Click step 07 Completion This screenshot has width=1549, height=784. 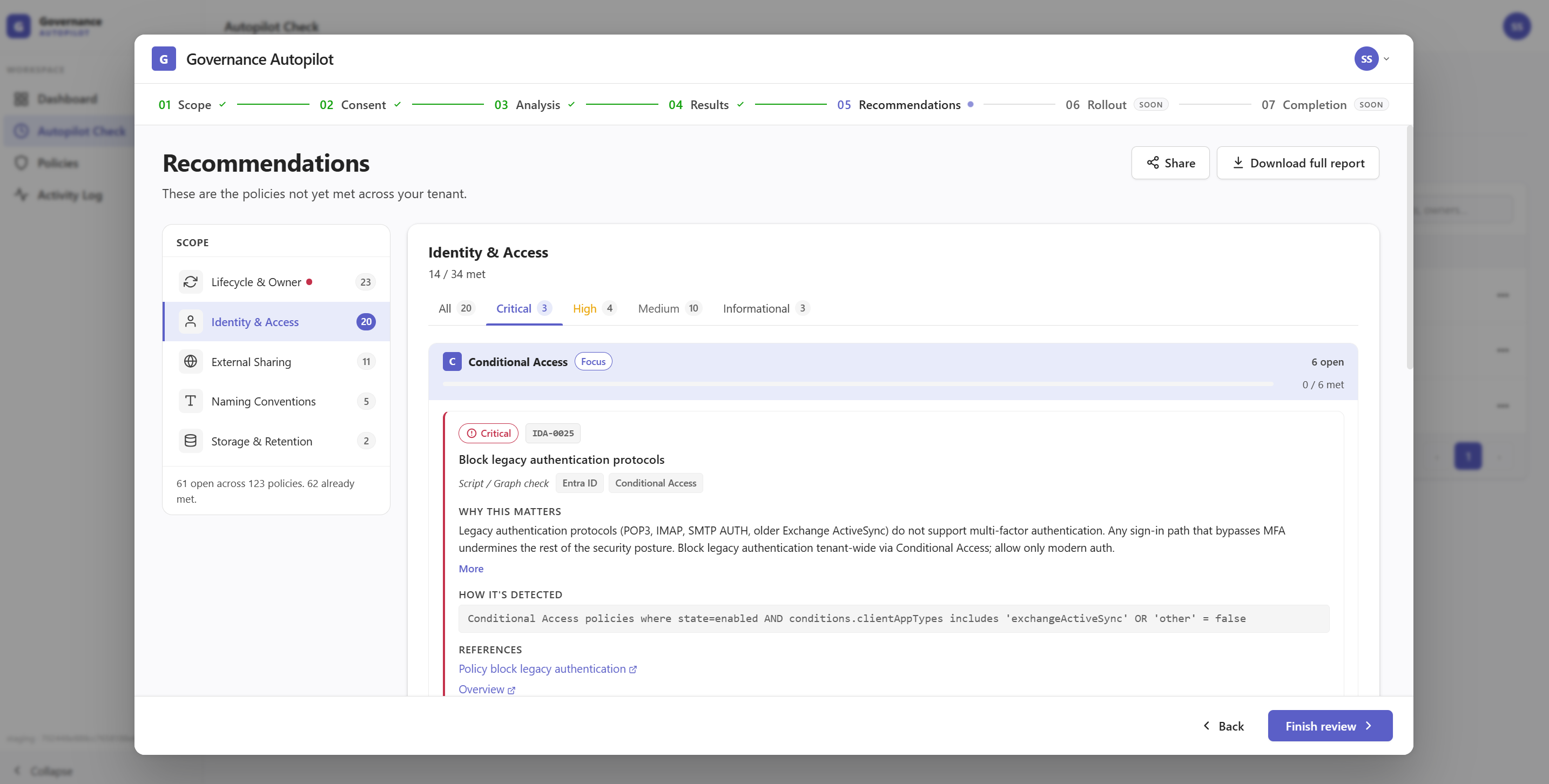(x=1325, y=105)
